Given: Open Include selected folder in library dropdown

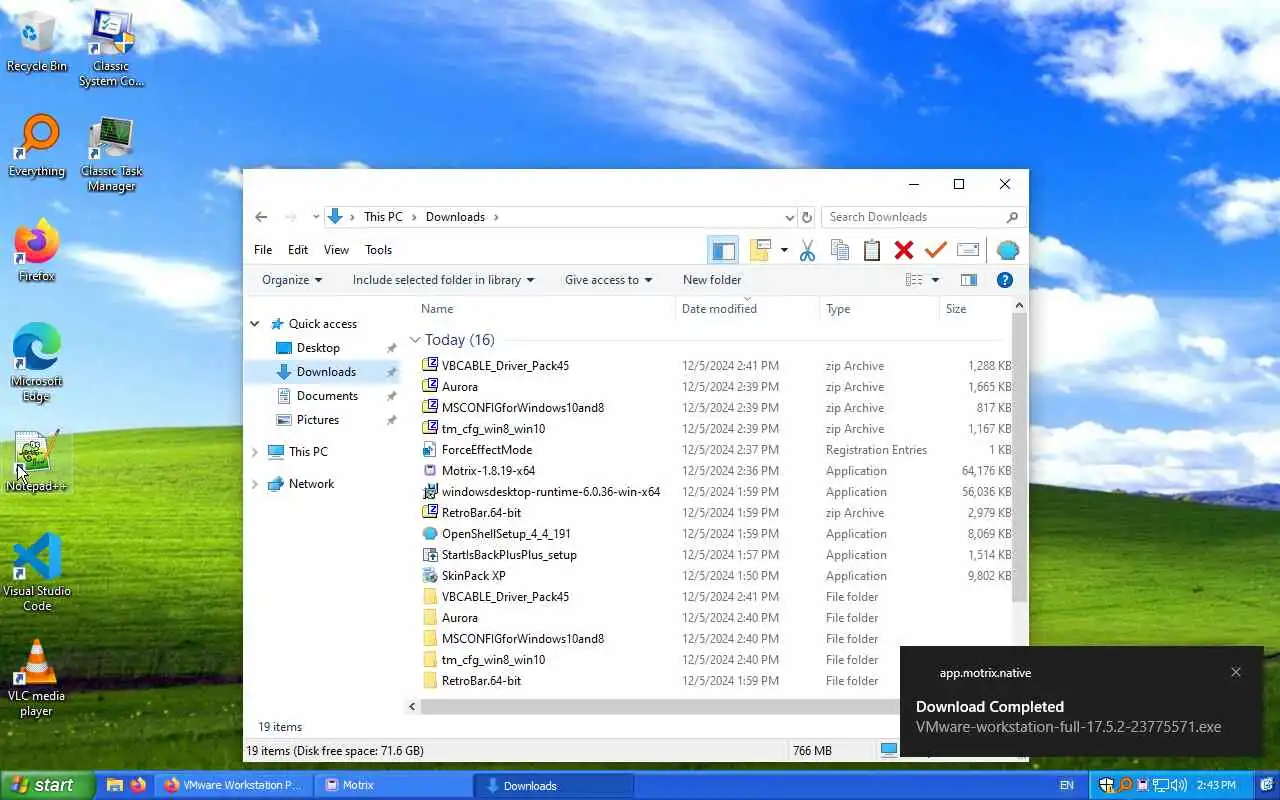Looking at the screenshot, I should click(x=443, y=280).
